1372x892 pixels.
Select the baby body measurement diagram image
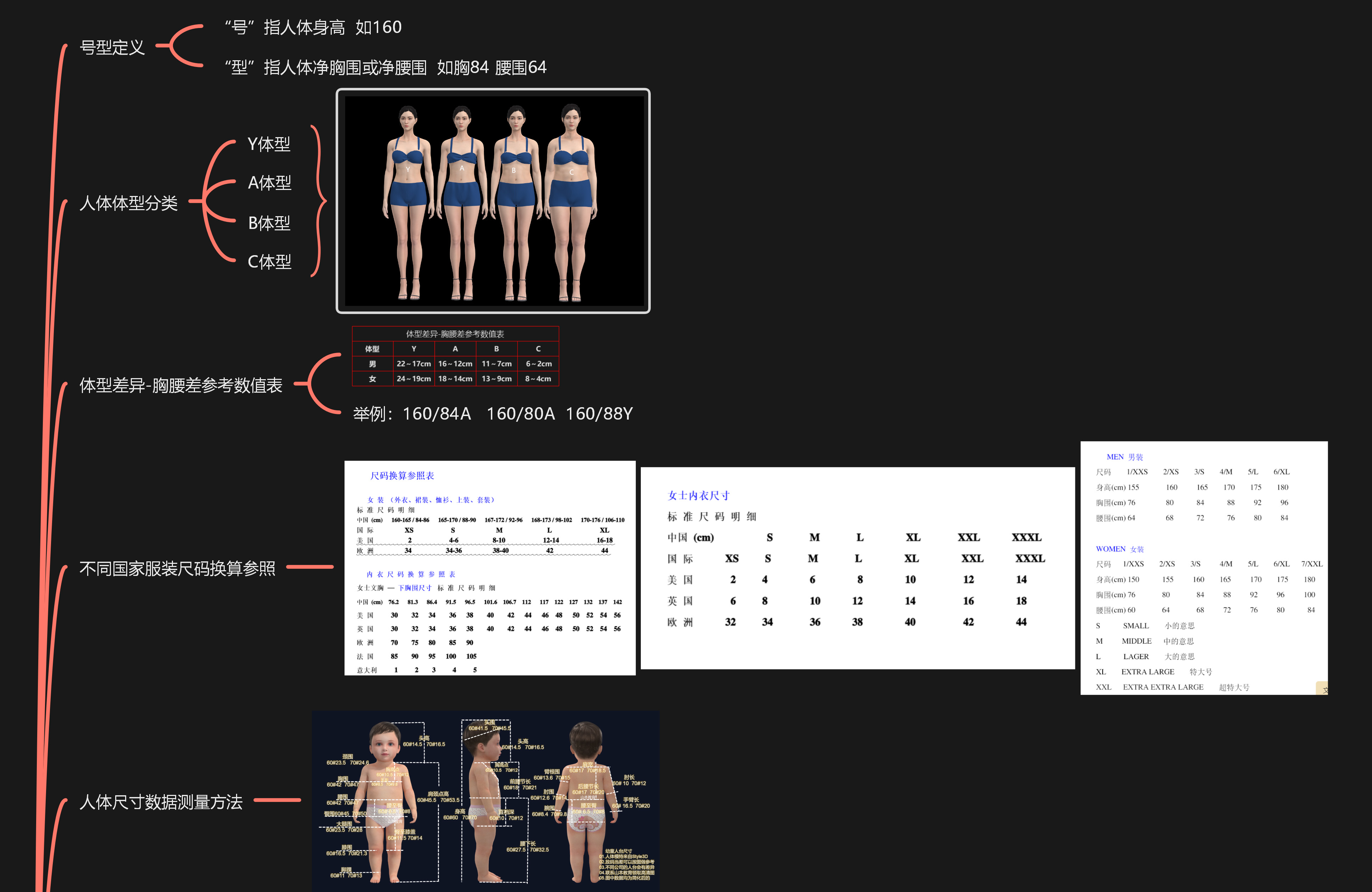pos(485,801)
